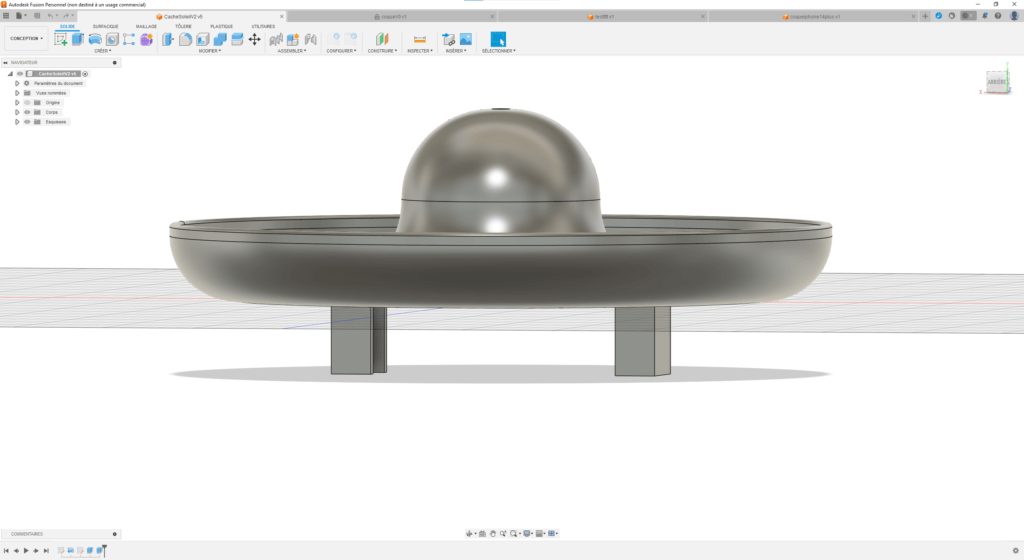Viewport: 1024px width, 560px height.
Task: Select the Offset Face tool
Action: (x=237, y=40)
